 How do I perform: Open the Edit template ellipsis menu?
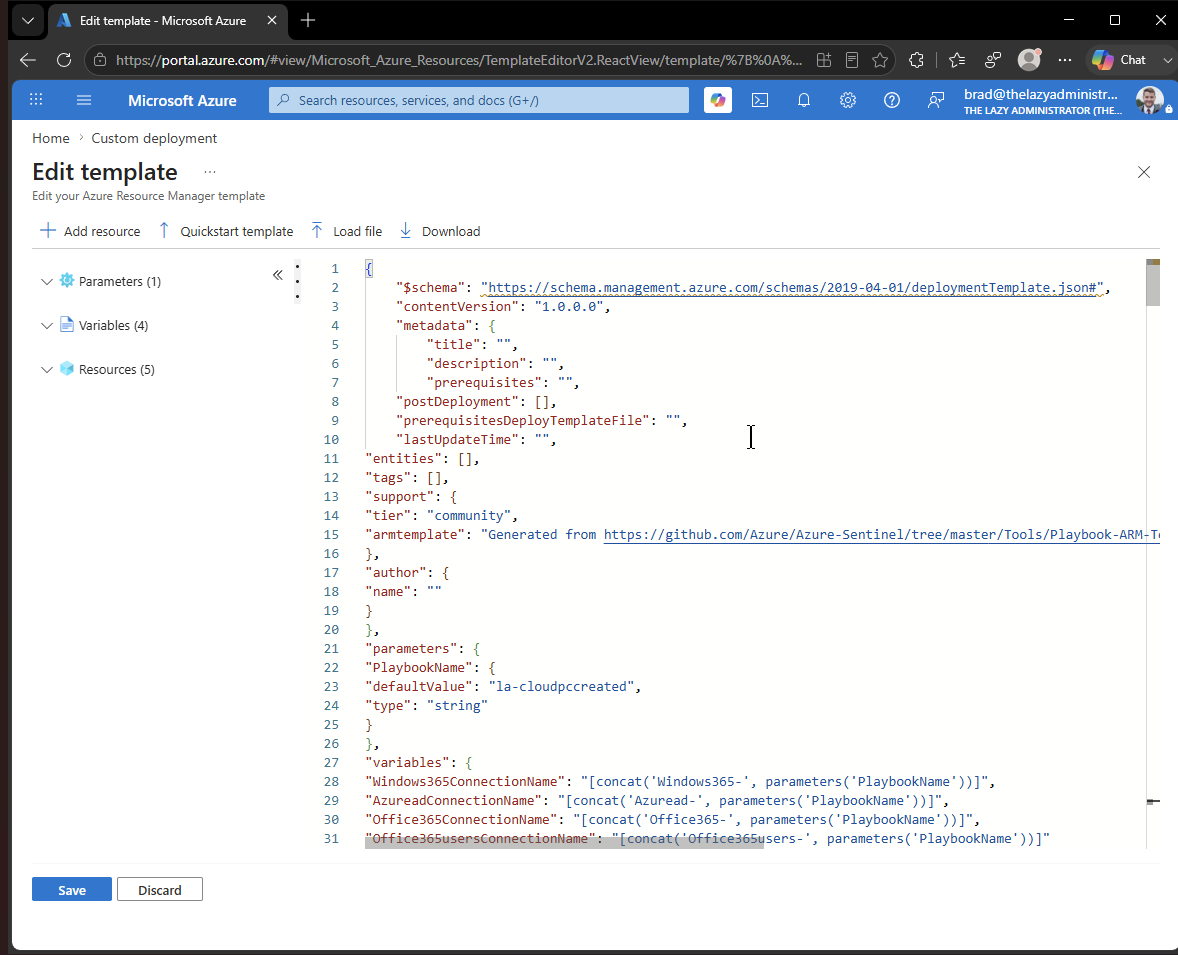(210, 172)
